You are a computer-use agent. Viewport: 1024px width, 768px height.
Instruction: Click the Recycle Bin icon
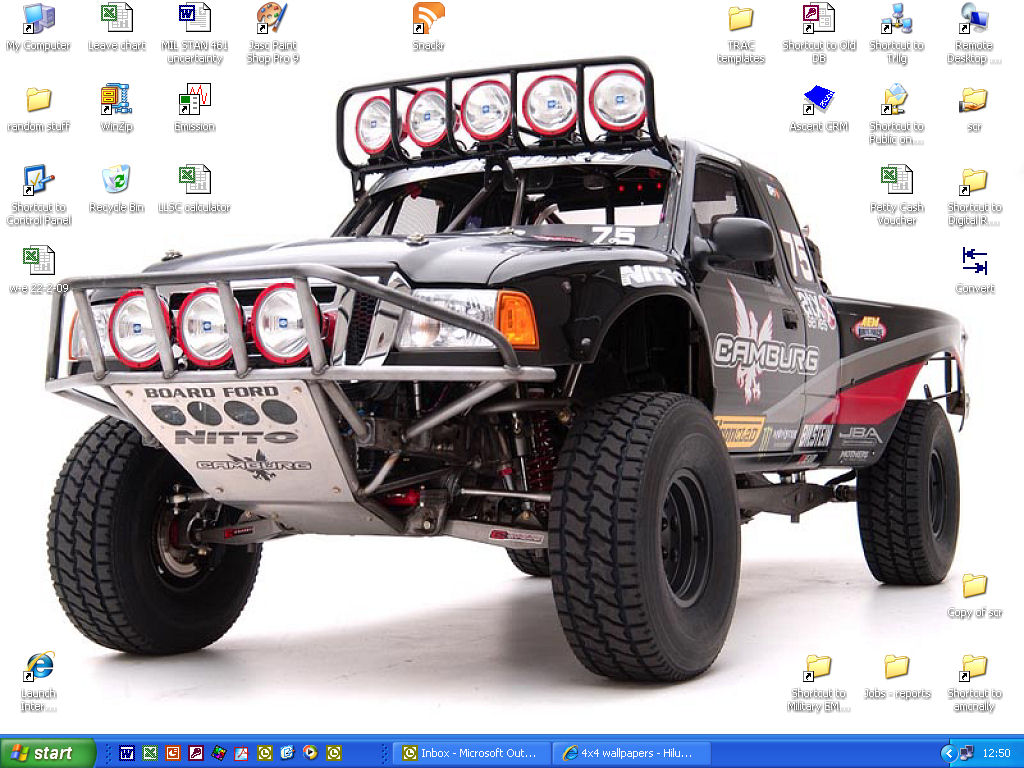click(x=116, y=181)
